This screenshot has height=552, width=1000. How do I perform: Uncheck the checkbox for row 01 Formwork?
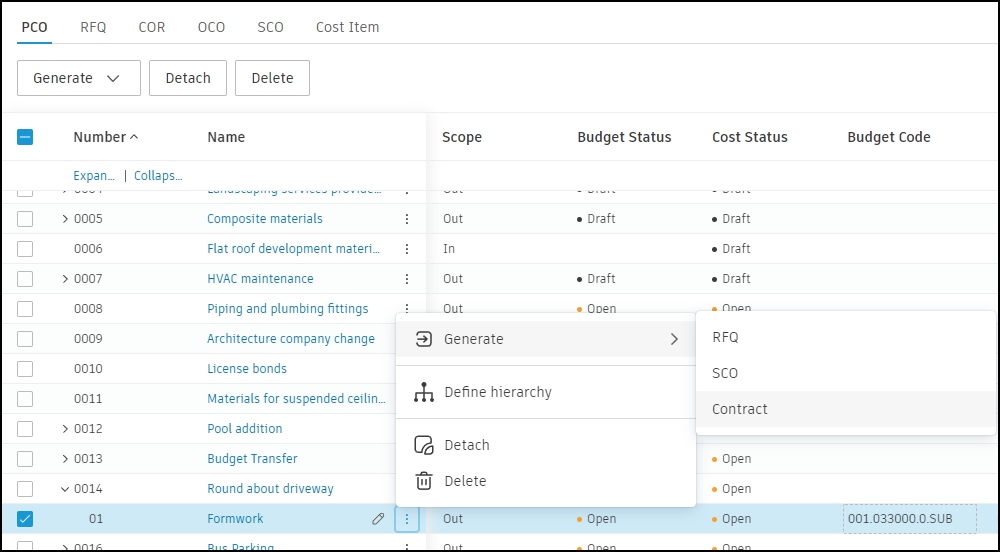click(25, 519)
